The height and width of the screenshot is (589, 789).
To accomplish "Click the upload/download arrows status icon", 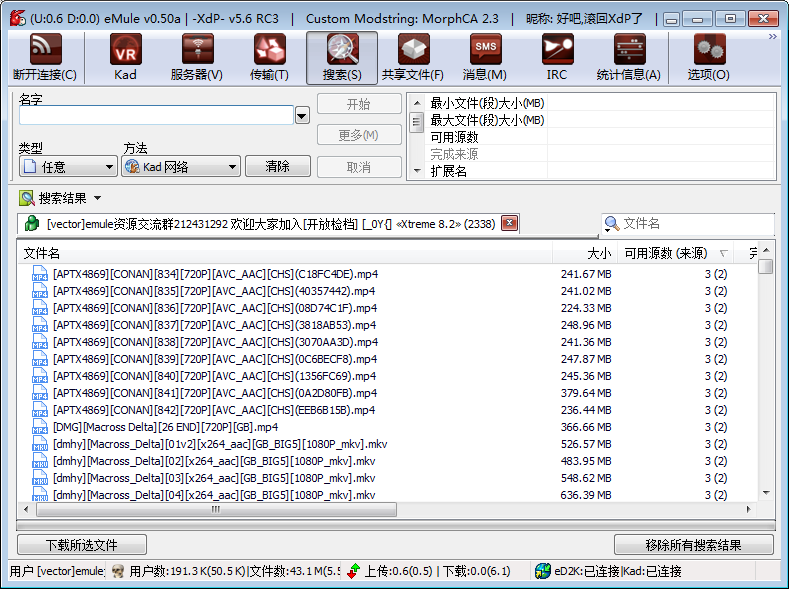I will tap(354, 571).
